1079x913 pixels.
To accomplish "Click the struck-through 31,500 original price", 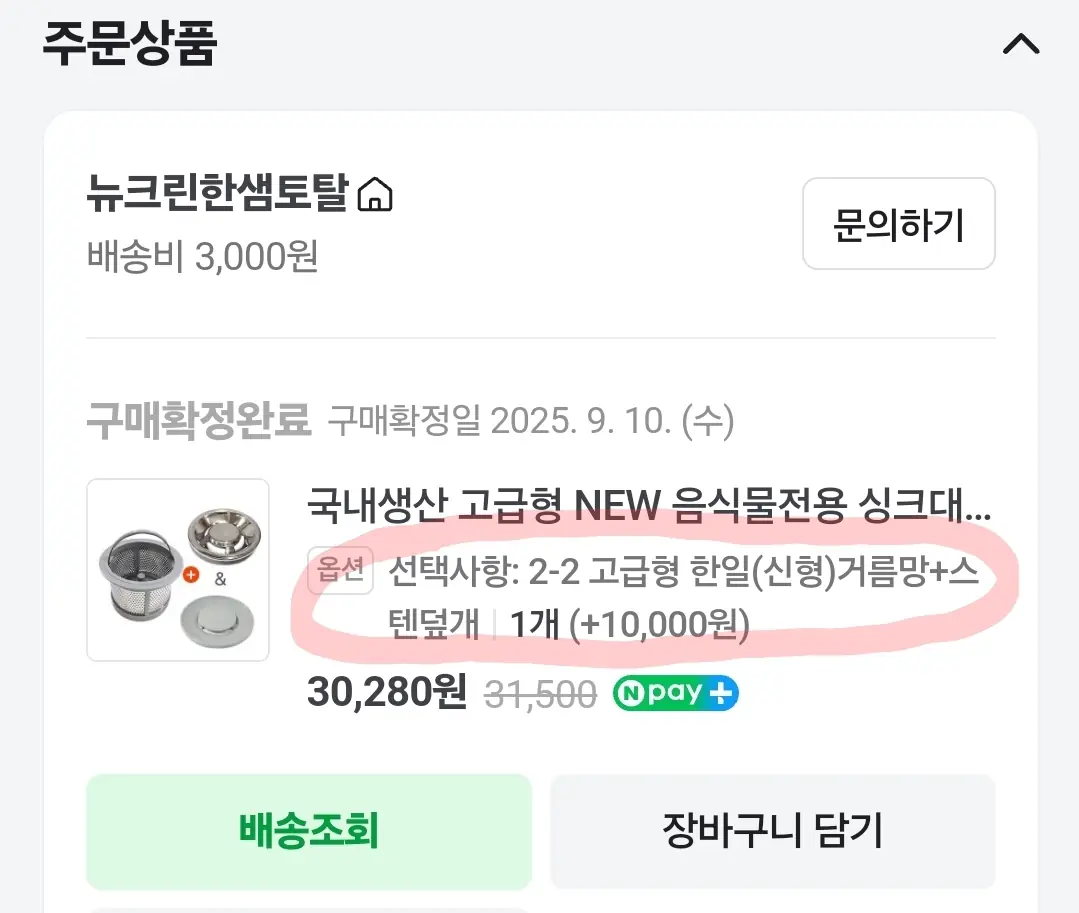I will click(x=540, y=694).
